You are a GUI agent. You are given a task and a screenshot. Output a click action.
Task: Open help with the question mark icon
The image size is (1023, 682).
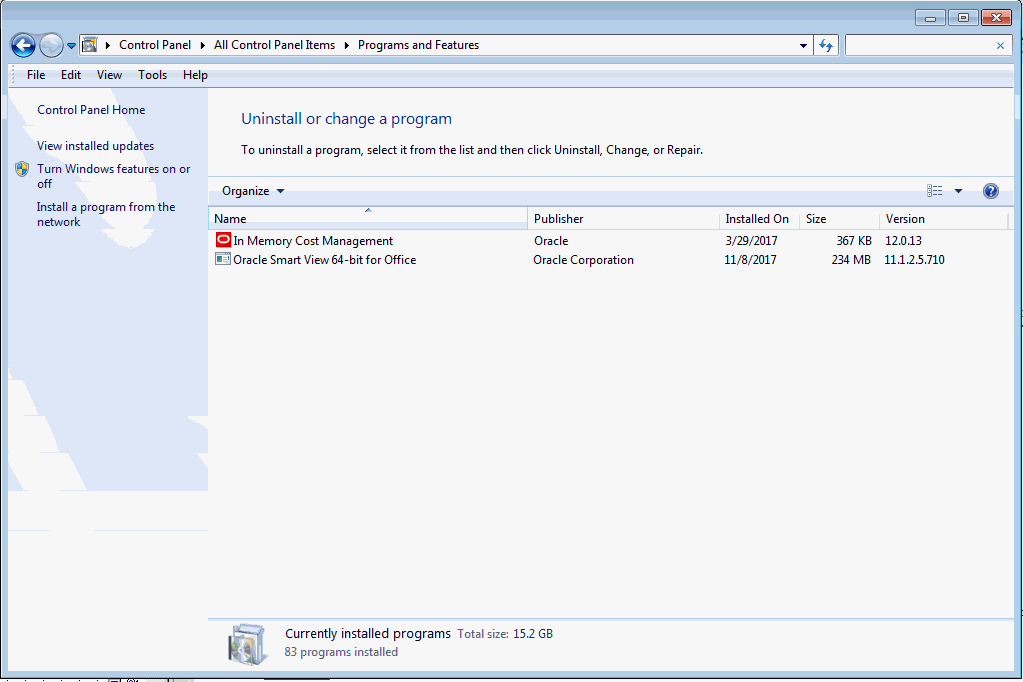tap(990, 191)
